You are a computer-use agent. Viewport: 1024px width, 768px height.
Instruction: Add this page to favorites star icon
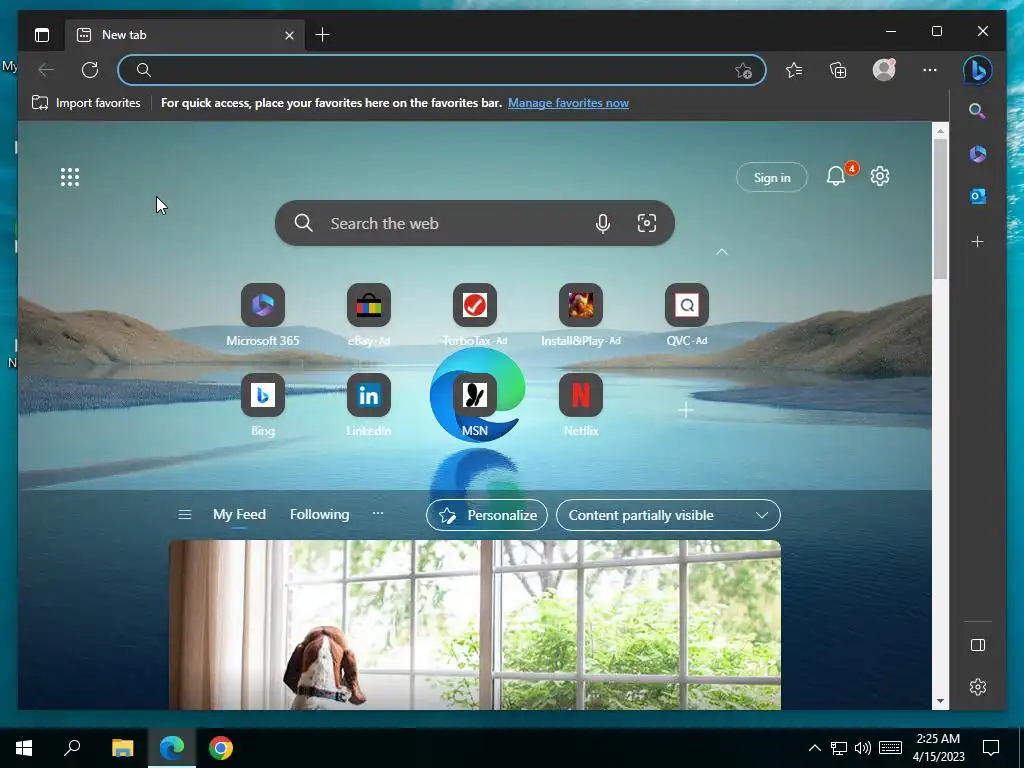pyautogui.click(x=743, y=71)
